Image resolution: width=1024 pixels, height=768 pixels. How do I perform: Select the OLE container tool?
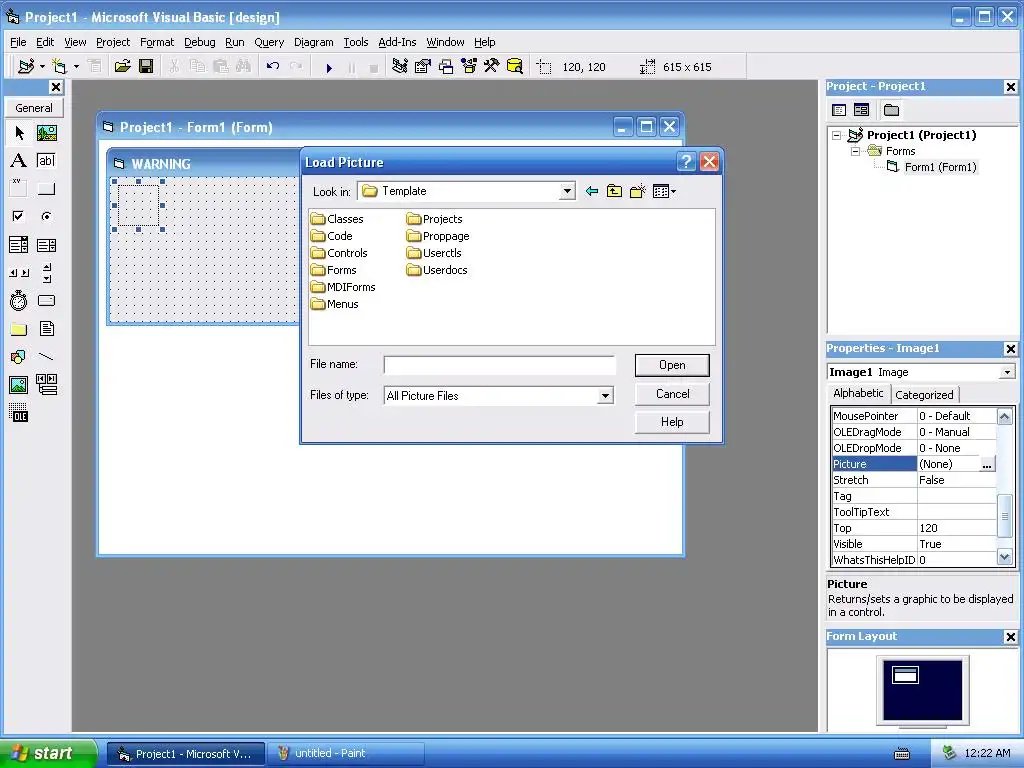coord(19,413)
